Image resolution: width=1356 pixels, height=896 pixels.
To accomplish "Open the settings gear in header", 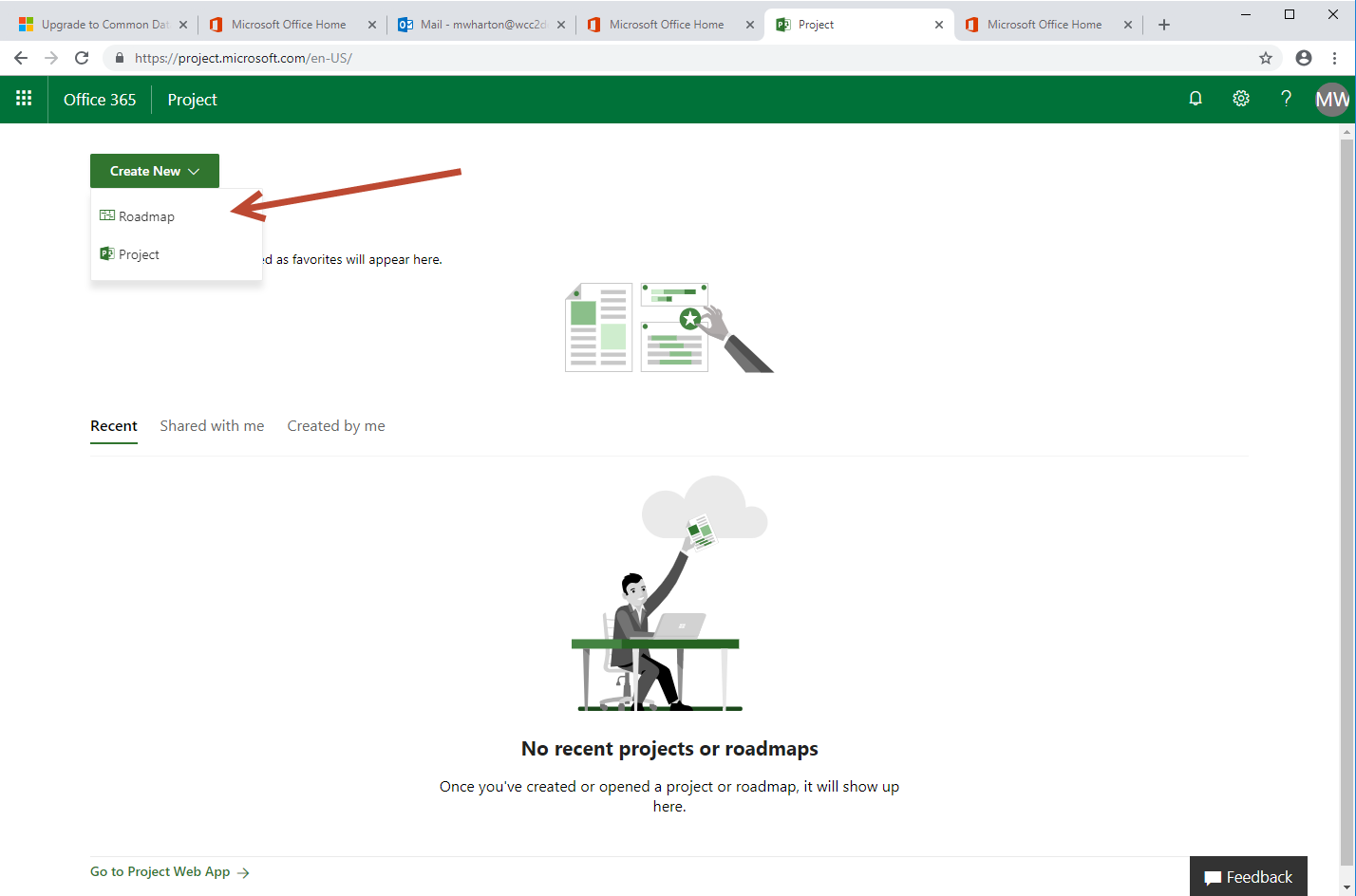I will [x=1241, y=99].
